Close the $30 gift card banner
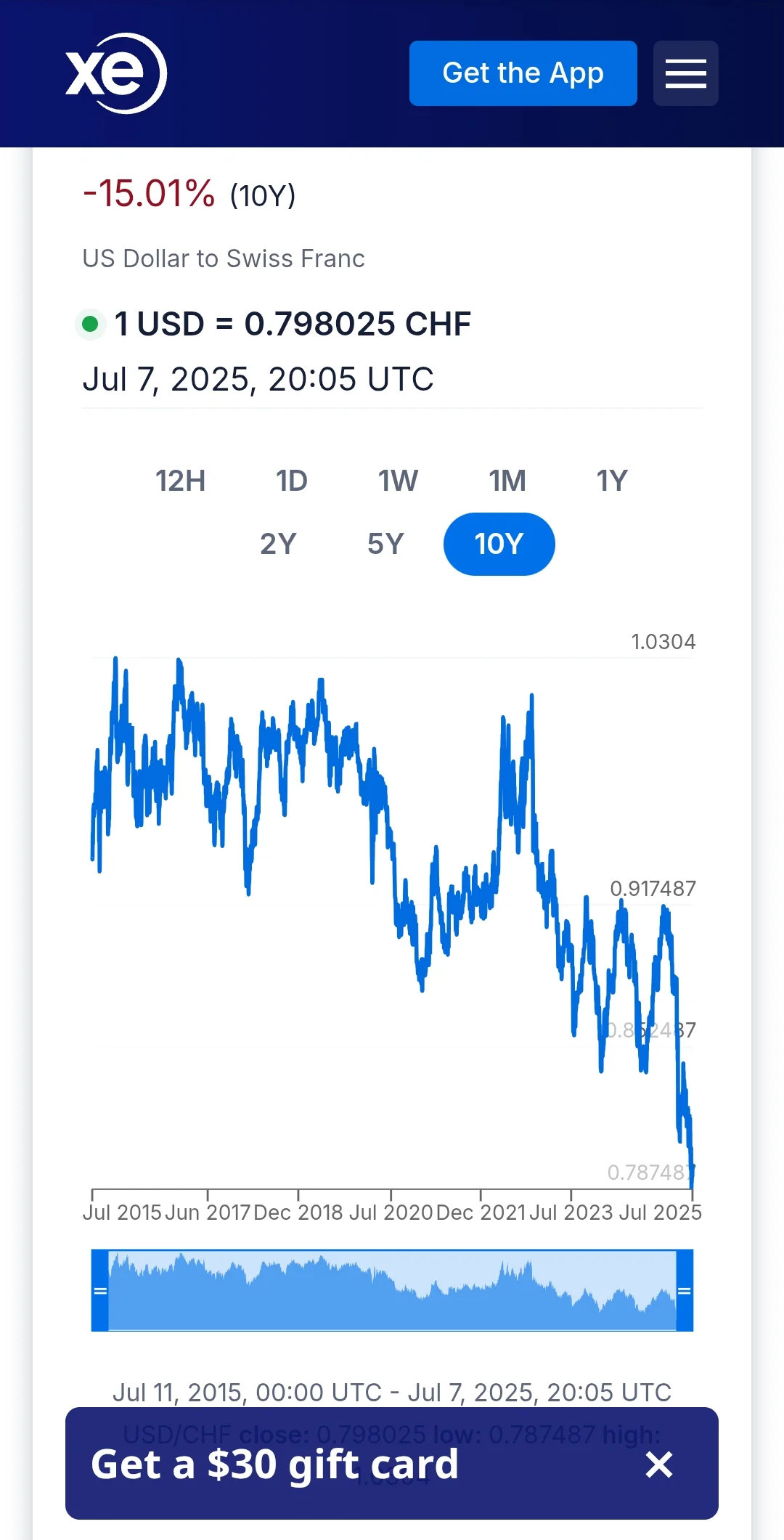The image size is (784, 1540). click(x=659, y=1464)
